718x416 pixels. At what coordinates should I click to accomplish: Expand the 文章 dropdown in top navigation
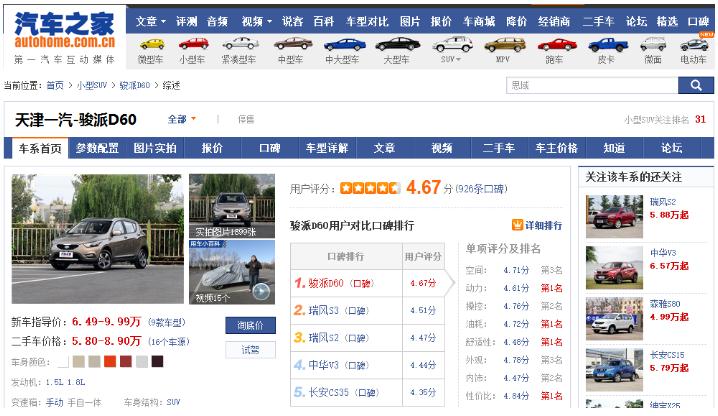click(x=151, y=20)
